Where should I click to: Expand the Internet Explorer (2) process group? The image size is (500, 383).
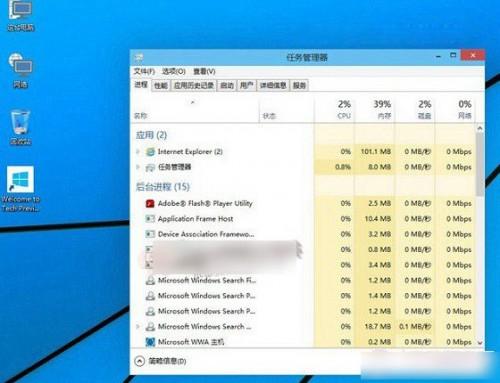point(138,152)
